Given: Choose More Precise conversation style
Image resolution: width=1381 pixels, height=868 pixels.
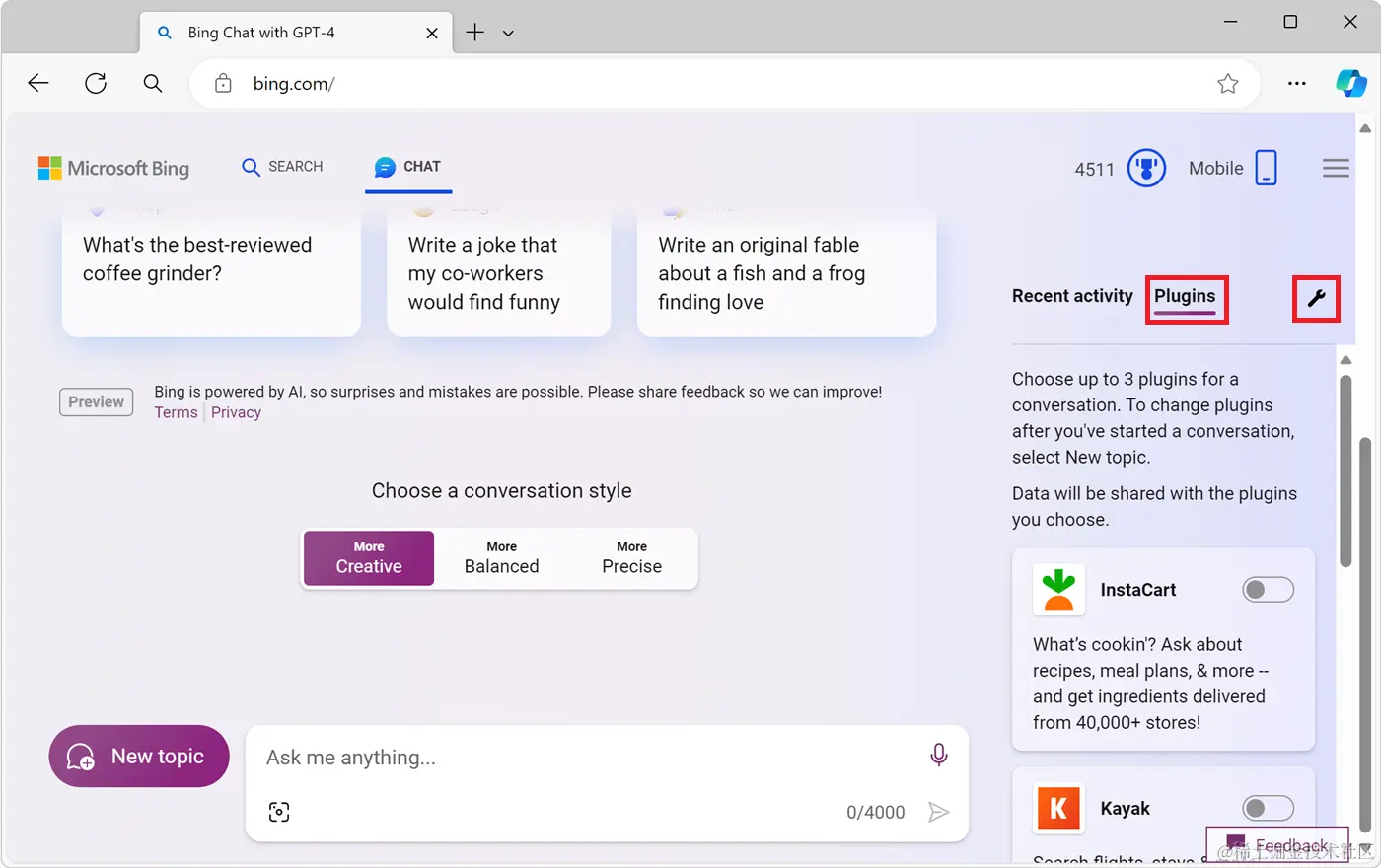Looking at the screenshot, I should point(632,558).
